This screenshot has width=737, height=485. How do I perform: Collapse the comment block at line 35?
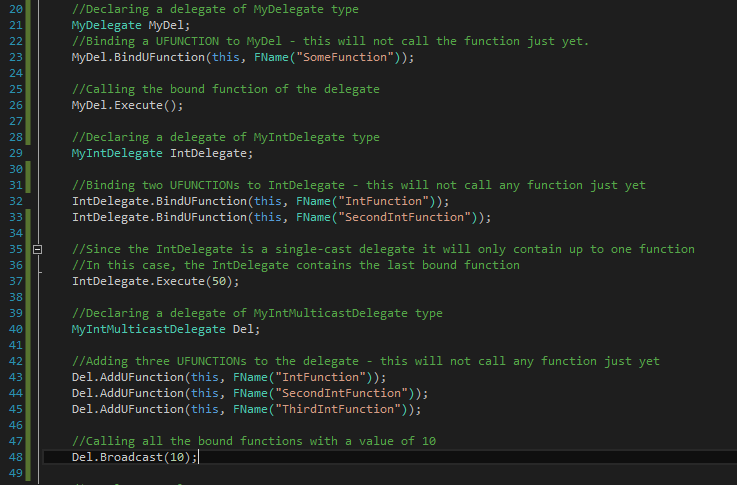38,250
